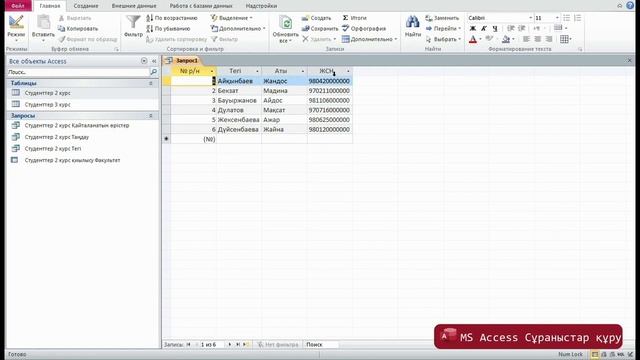640x360 pixels.
Task: Click the gridlines icon
Action: (564, 39)
